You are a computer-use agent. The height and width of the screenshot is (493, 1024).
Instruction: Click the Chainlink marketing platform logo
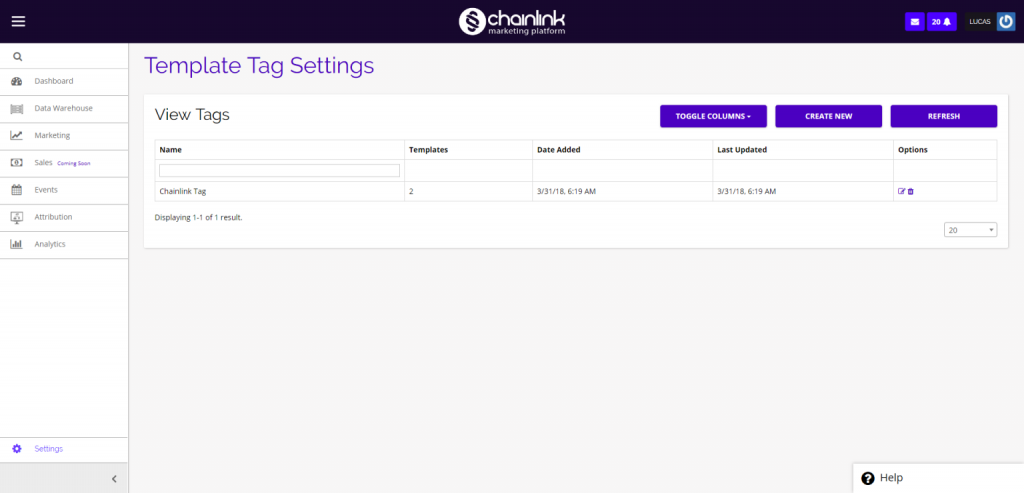click(512, 22)
